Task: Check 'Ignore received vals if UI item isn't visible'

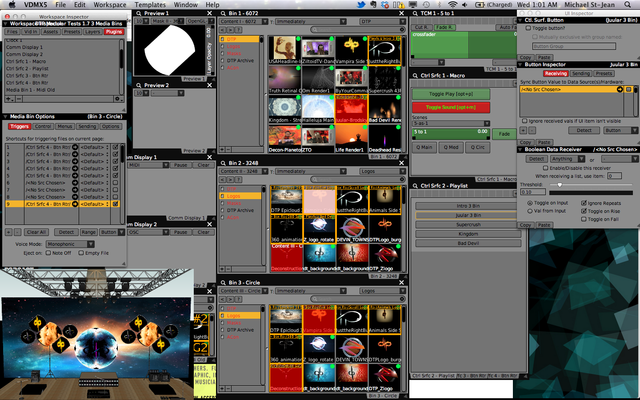Action: tap(525, 121)
